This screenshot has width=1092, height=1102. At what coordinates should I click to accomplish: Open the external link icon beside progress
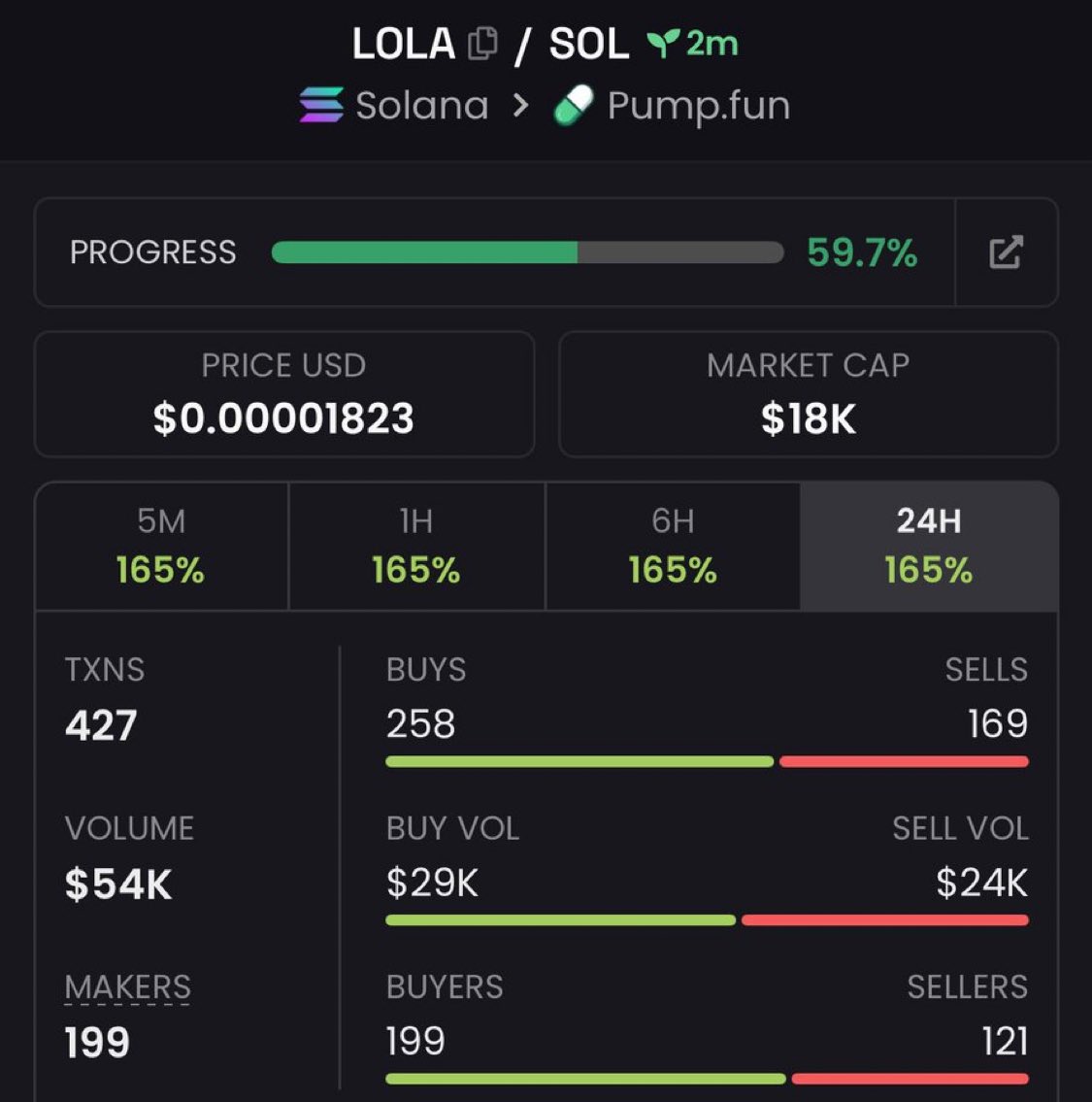pos(1006,252)
